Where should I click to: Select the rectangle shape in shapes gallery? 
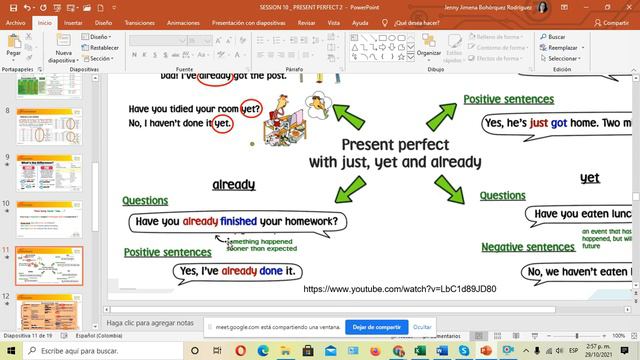tap(382, 38)
